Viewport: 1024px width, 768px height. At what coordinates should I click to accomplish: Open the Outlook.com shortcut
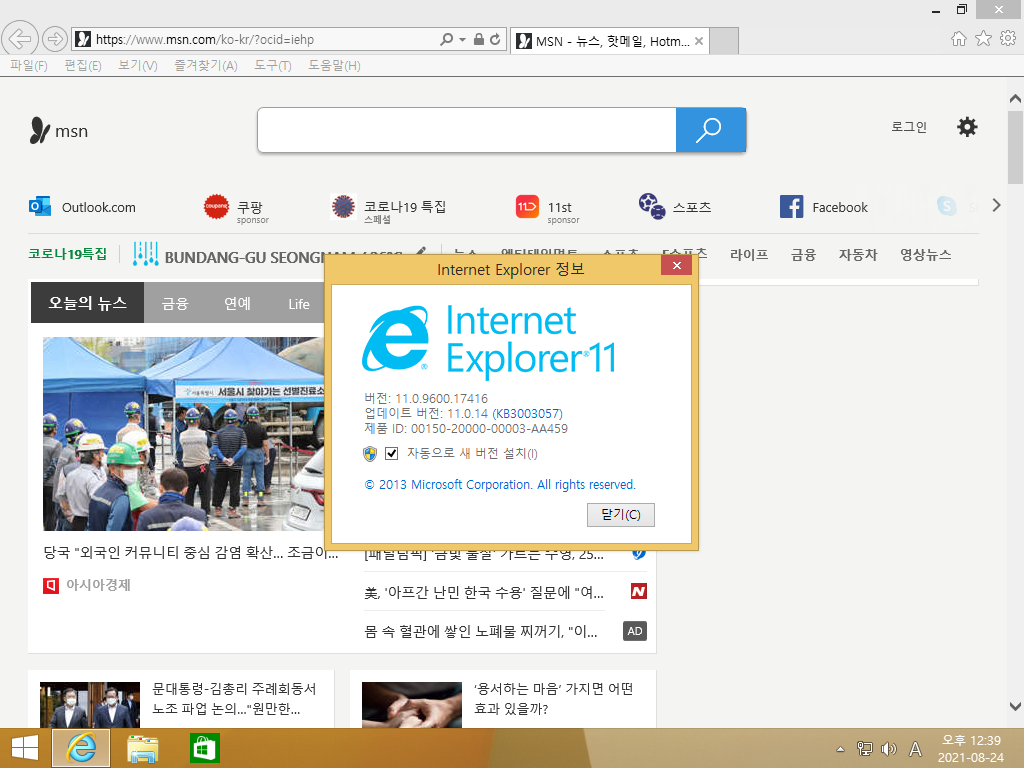(82, 207)
